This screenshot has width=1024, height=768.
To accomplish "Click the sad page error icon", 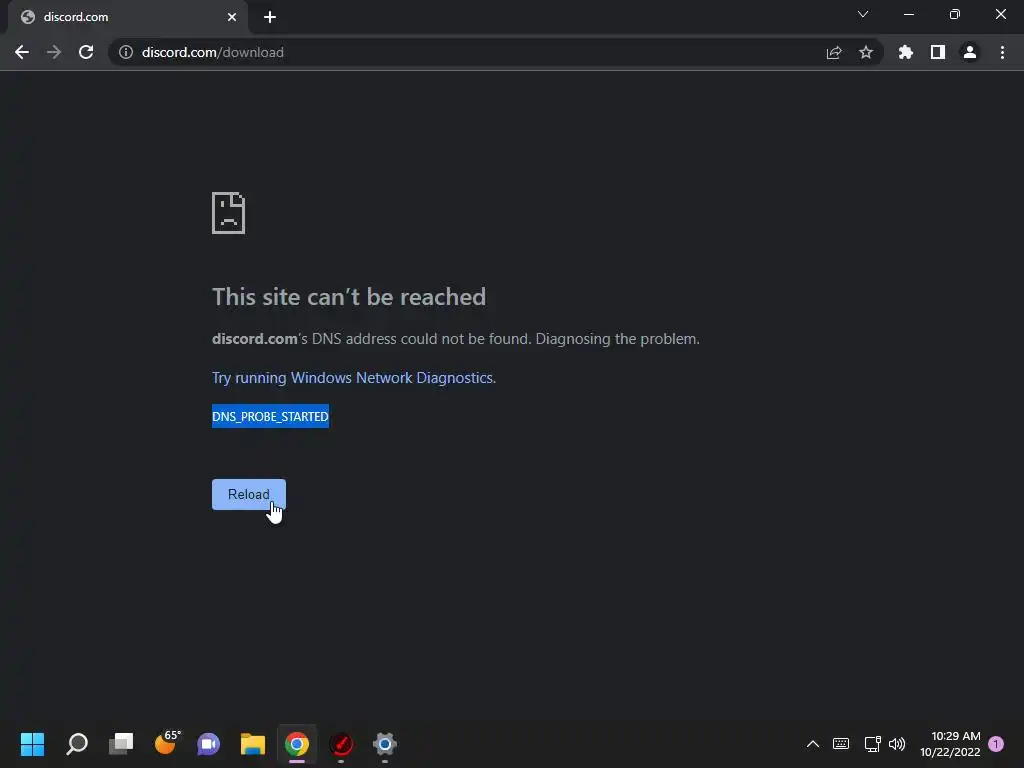I will point(229,213).
